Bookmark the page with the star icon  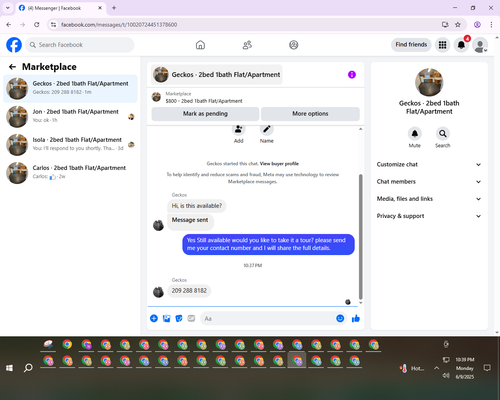pyautogui.click(x=458, y=25)
